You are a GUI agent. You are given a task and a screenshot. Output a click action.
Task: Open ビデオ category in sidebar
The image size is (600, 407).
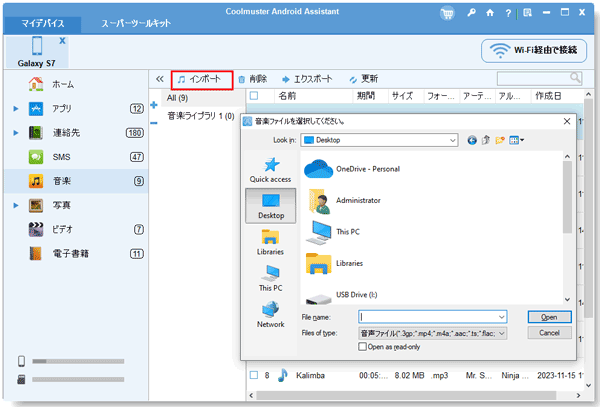(62, 229)
